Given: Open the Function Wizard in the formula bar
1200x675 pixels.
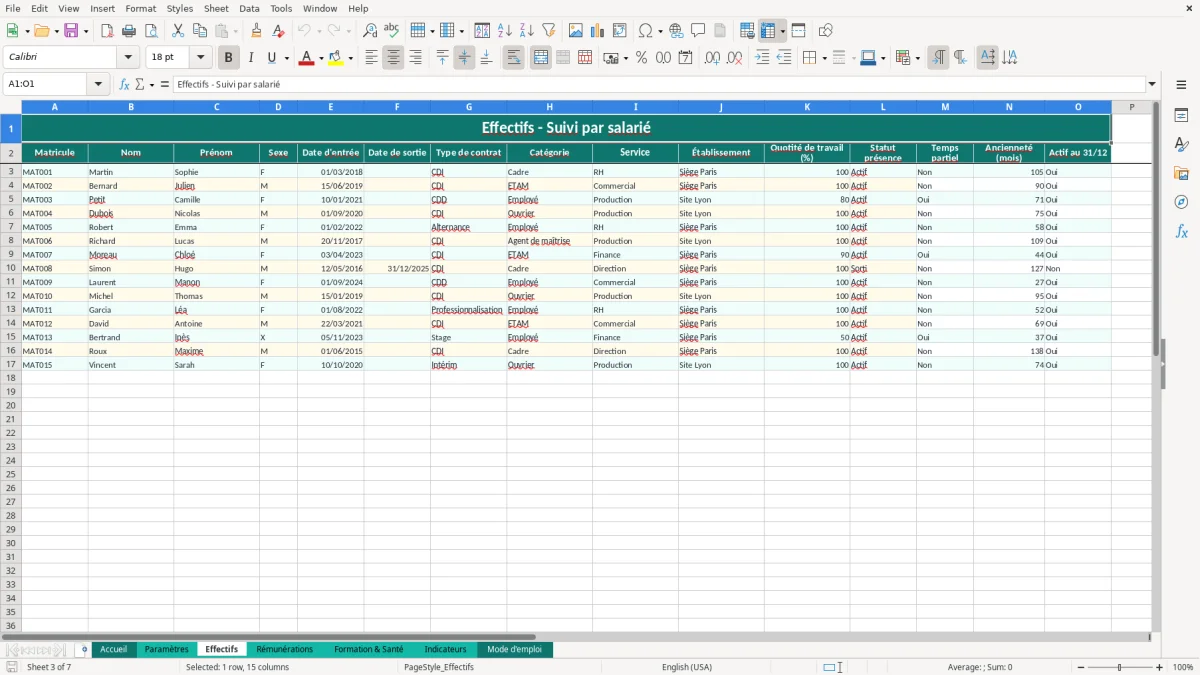Looking at the screenshot, I should 125,85.
